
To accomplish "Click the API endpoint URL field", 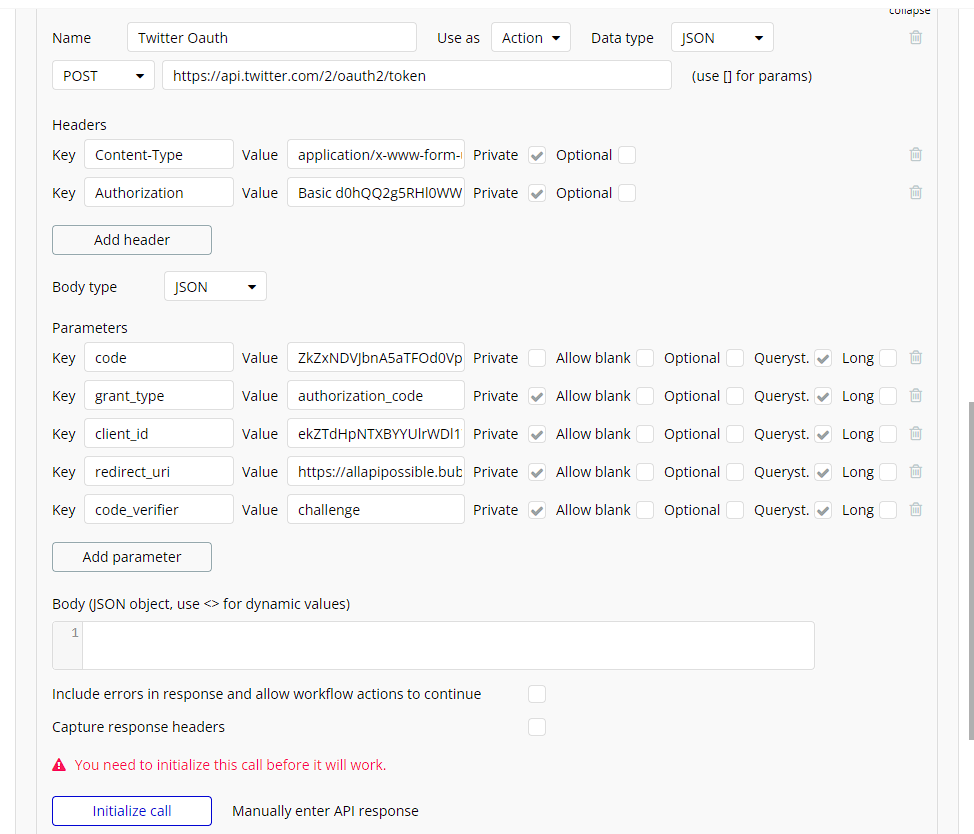I will click(416, 76).
